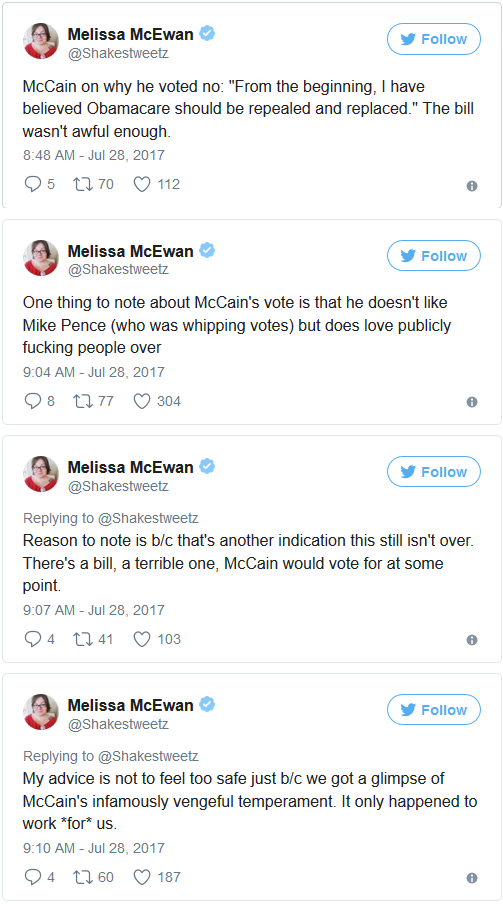Click reply icon on 8:48 AM tweet

coord(32,184)
